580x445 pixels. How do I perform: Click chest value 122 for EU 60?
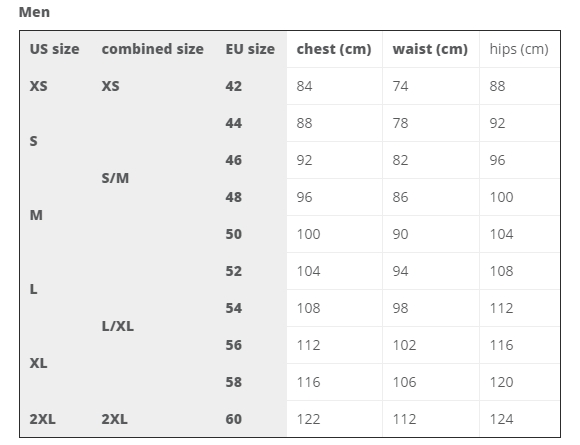click(x=334, y=419)
